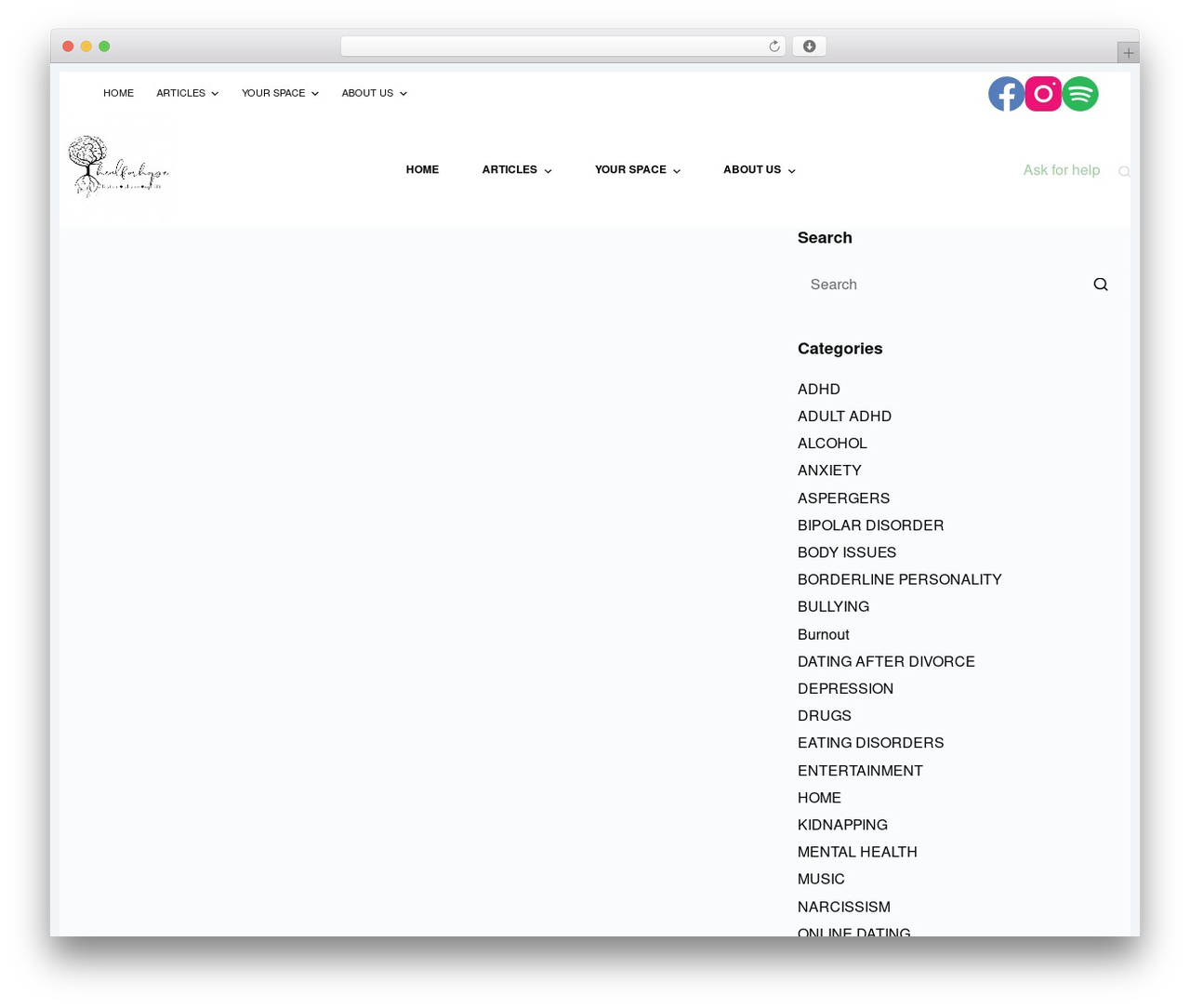Open the DATING AFTER DIVORCE category
Viewport: 1190px width, 1008px height.
(886, 661)
